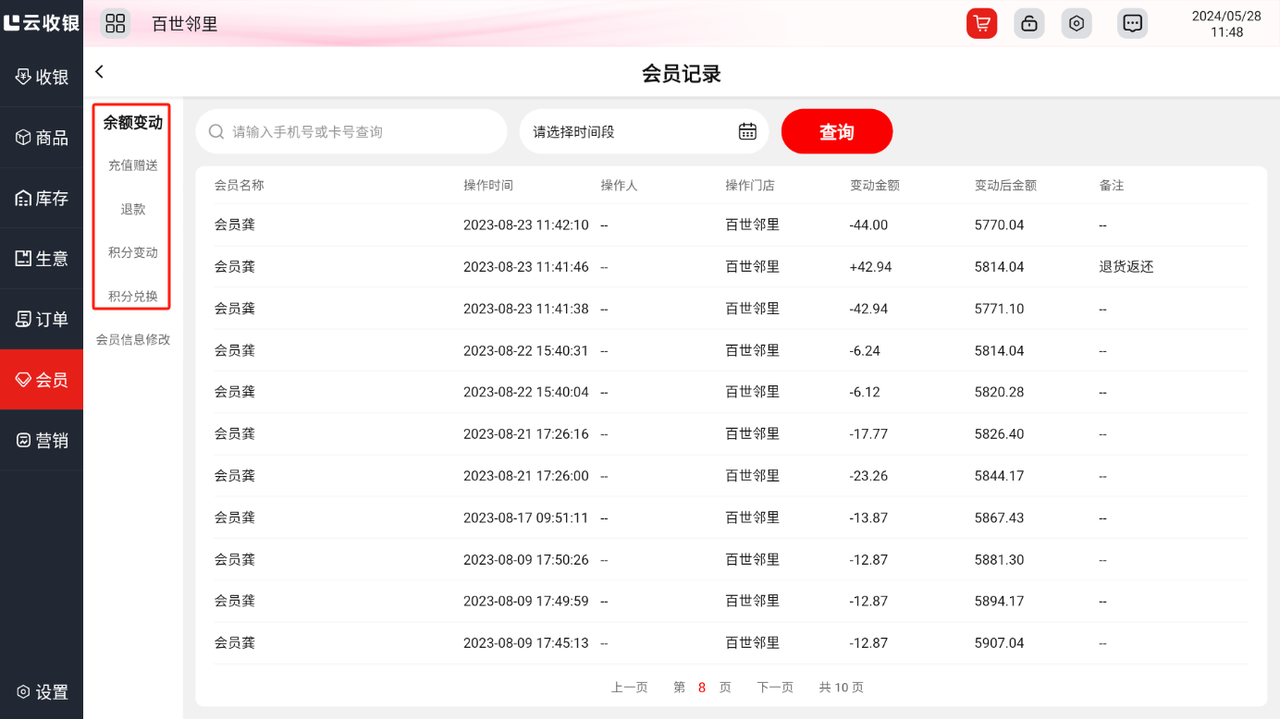Go to 上一页 previous page

pos(629,688)
